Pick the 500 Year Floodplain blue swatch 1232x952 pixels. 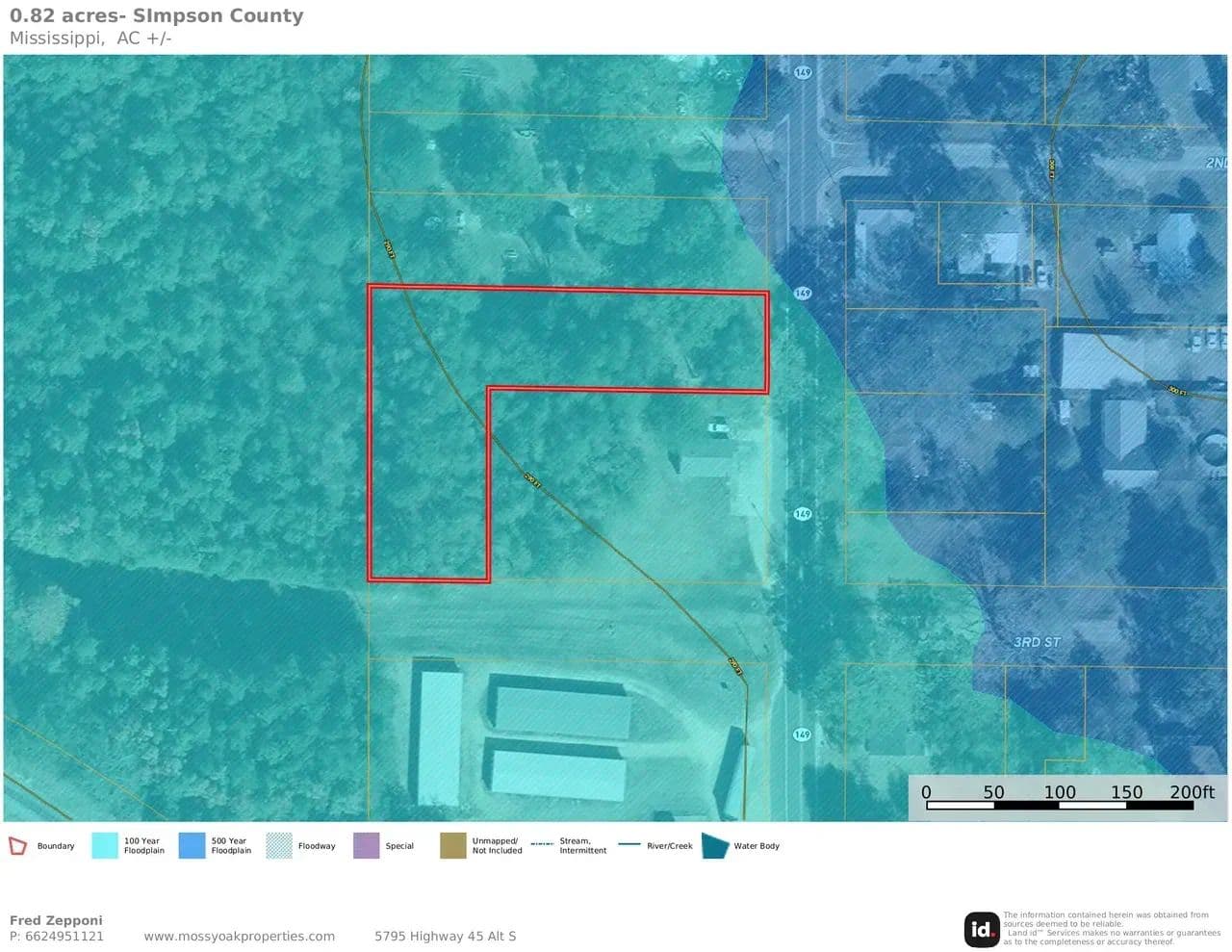tap(192, 846)
